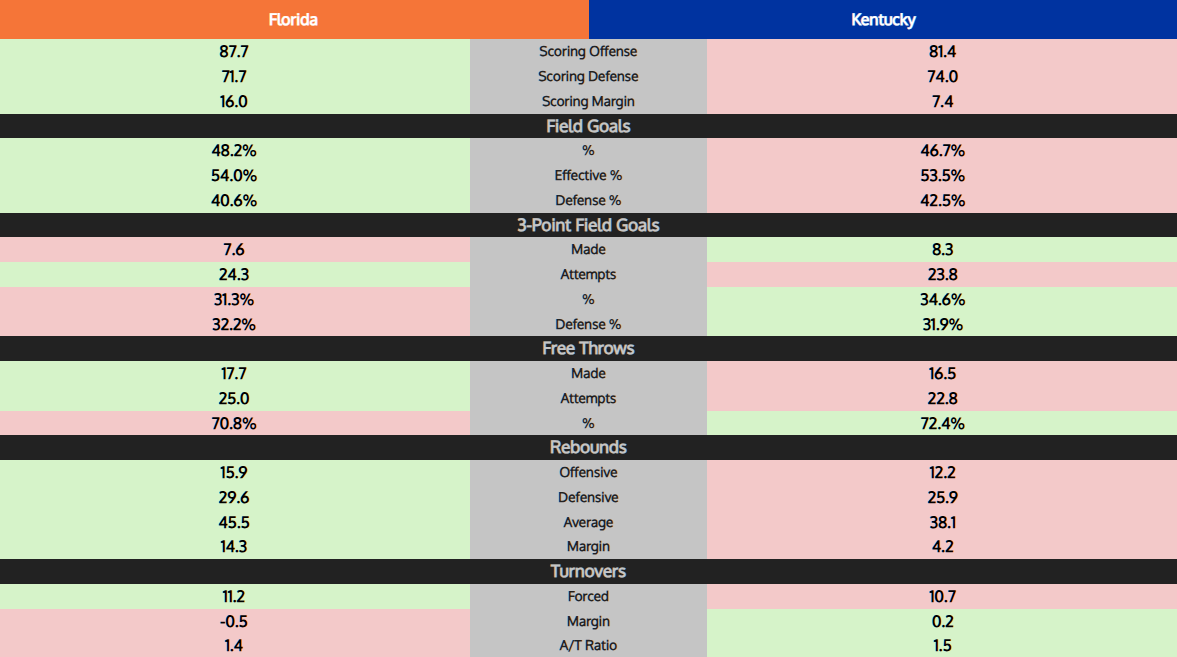Click the Kentucky team header
The image size is (1177, 657).
[x=883, y=19]
